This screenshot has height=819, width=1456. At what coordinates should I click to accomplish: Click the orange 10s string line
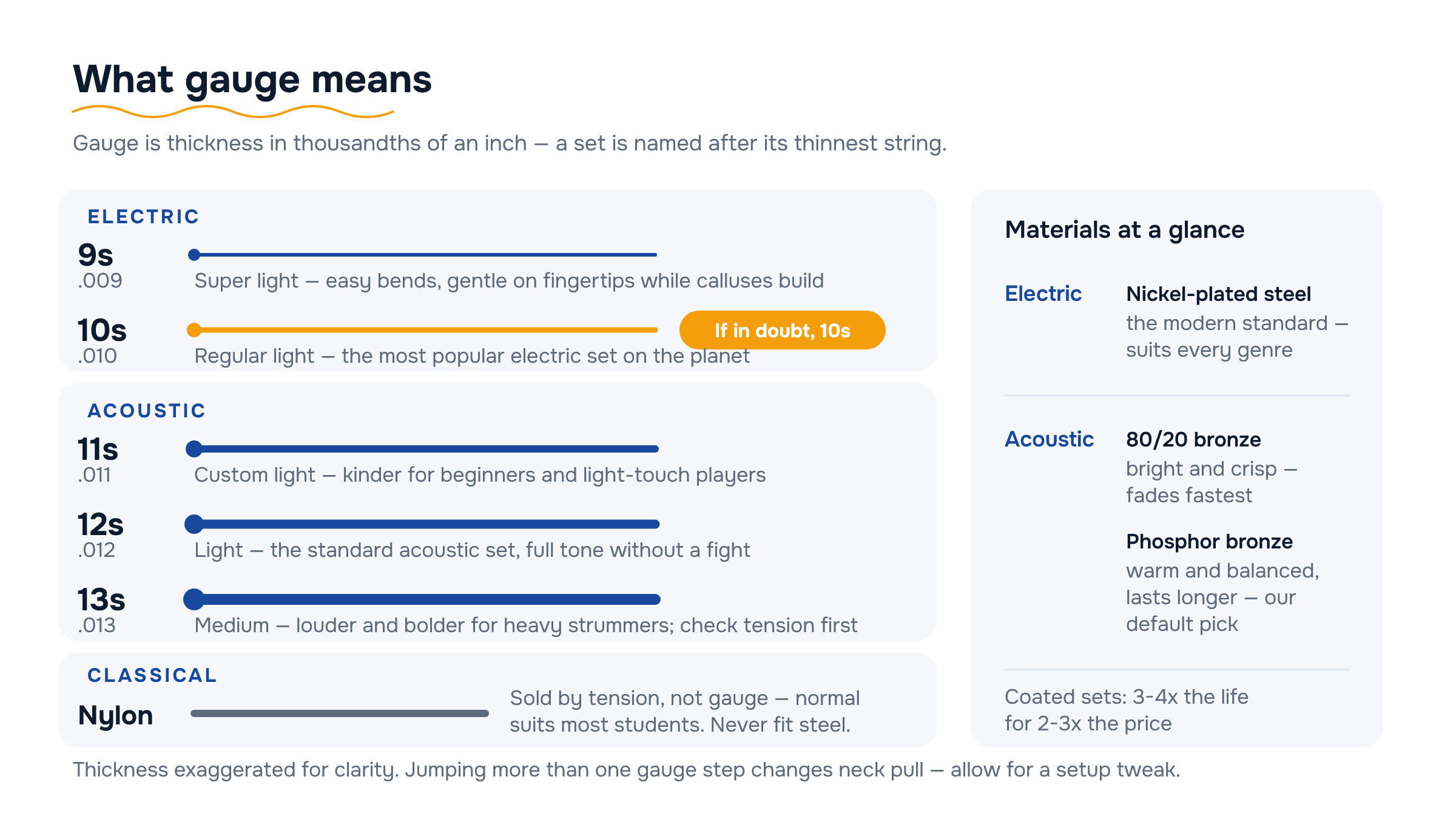pos(426,330)
